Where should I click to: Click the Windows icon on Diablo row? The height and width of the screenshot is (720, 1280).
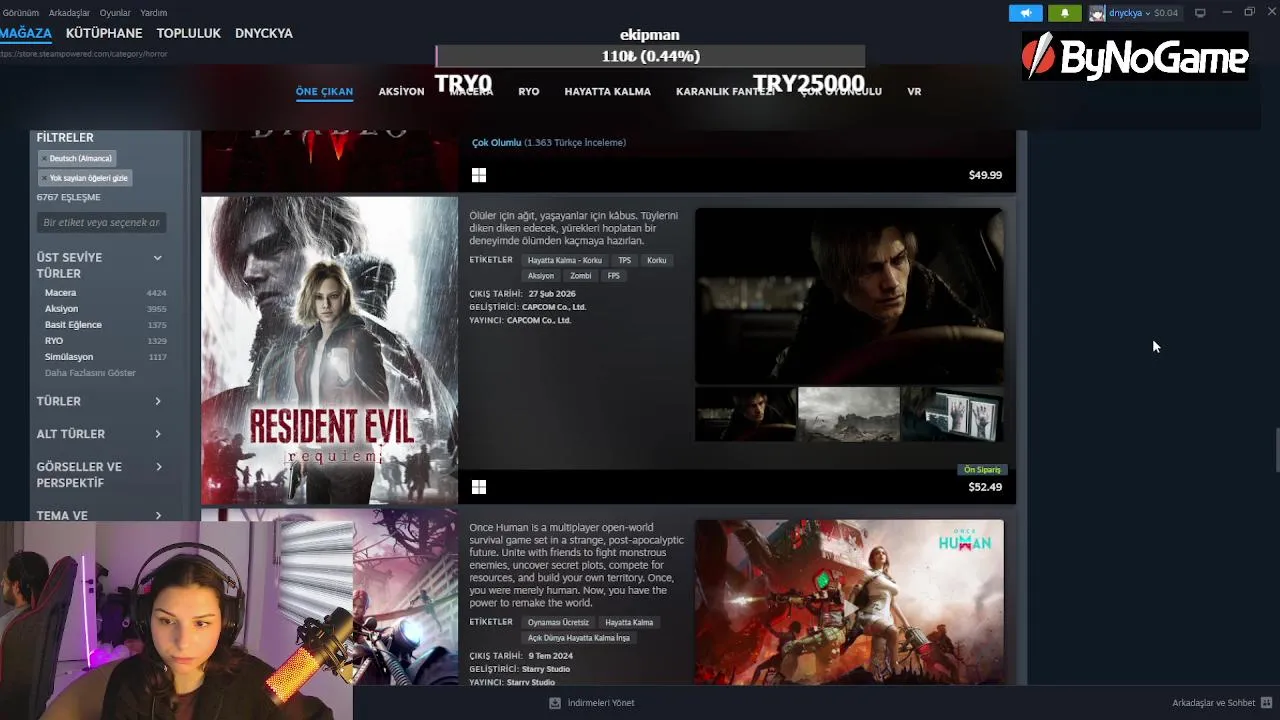point(479,175)
